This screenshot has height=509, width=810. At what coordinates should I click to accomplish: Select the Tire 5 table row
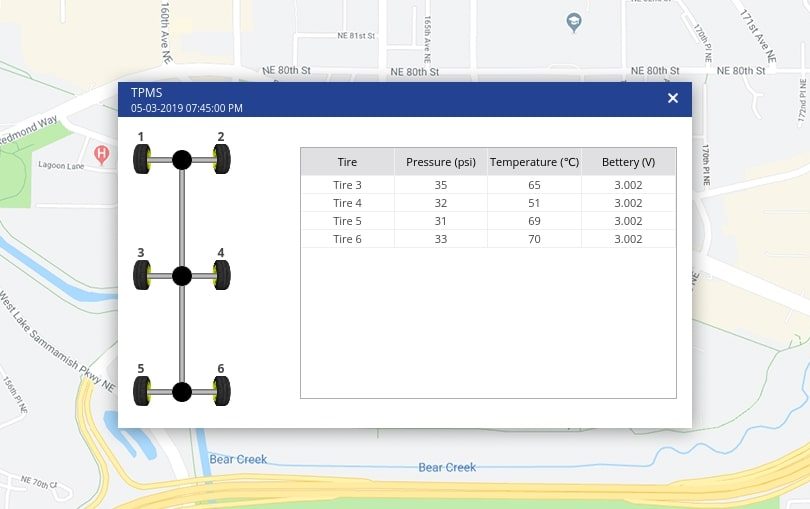488,221
